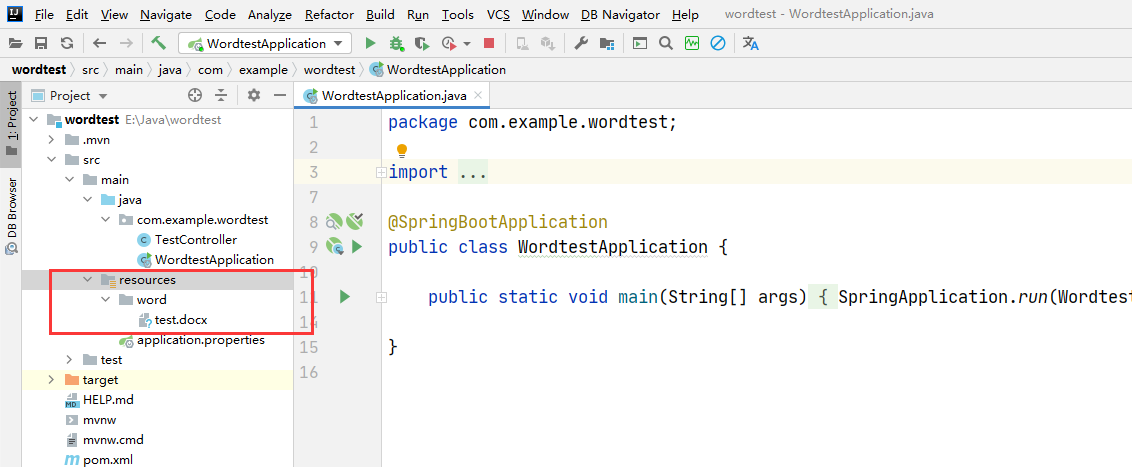Screen dimensions: 1132x467
Task: Open the Refactor menu
Action: [x=329, y=14]
